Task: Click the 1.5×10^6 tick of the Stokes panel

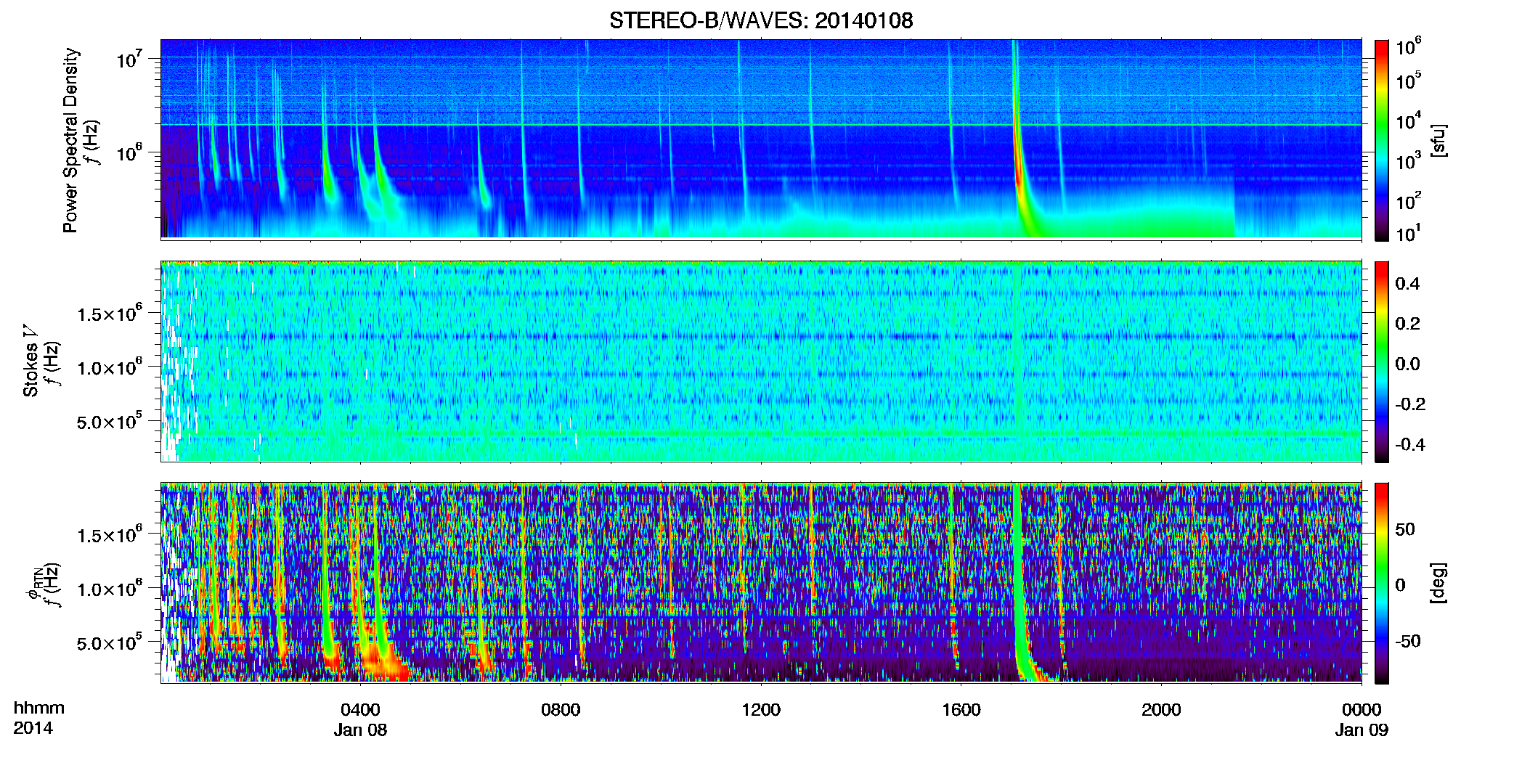Action: tap(109, 313)
